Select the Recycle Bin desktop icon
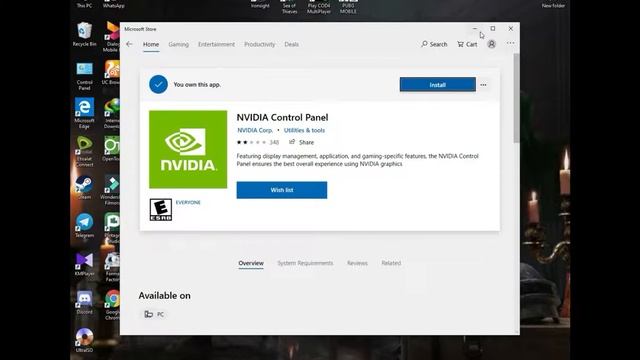Screen dimensions: 640x360 [x=84, y=34]
